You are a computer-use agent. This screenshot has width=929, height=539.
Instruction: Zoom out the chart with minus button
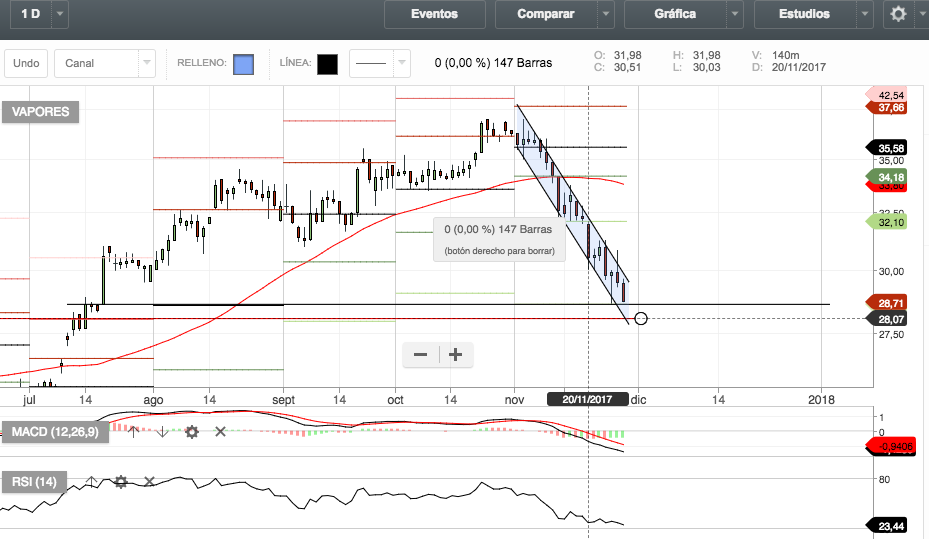420,354
